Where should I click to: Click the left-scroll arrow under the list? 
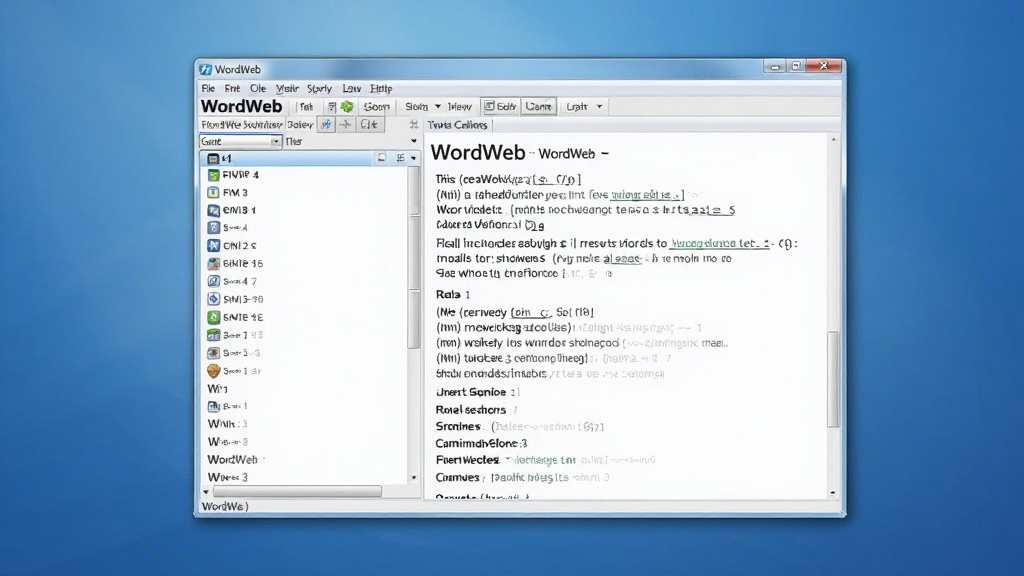pos(206,492)
